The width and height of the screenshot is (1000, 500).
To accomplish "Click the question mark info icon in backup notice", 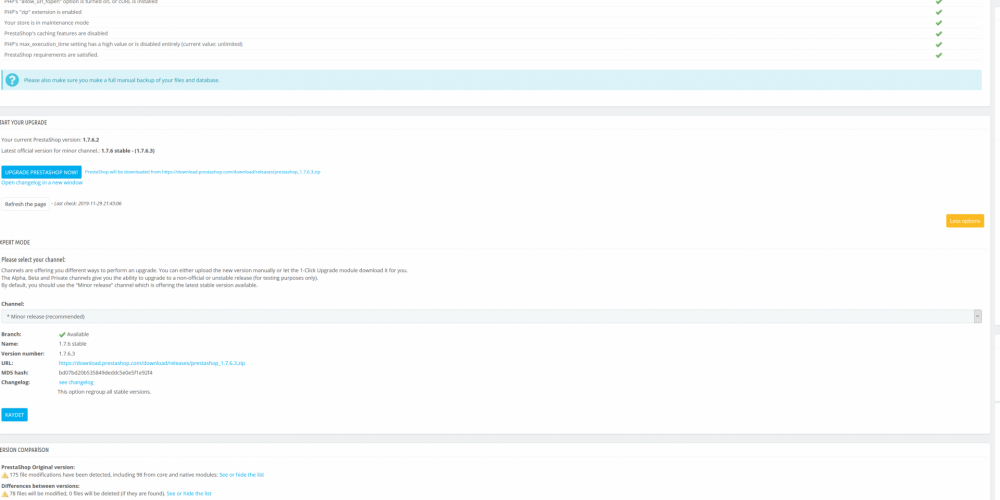I will click(x=12, y=80).
